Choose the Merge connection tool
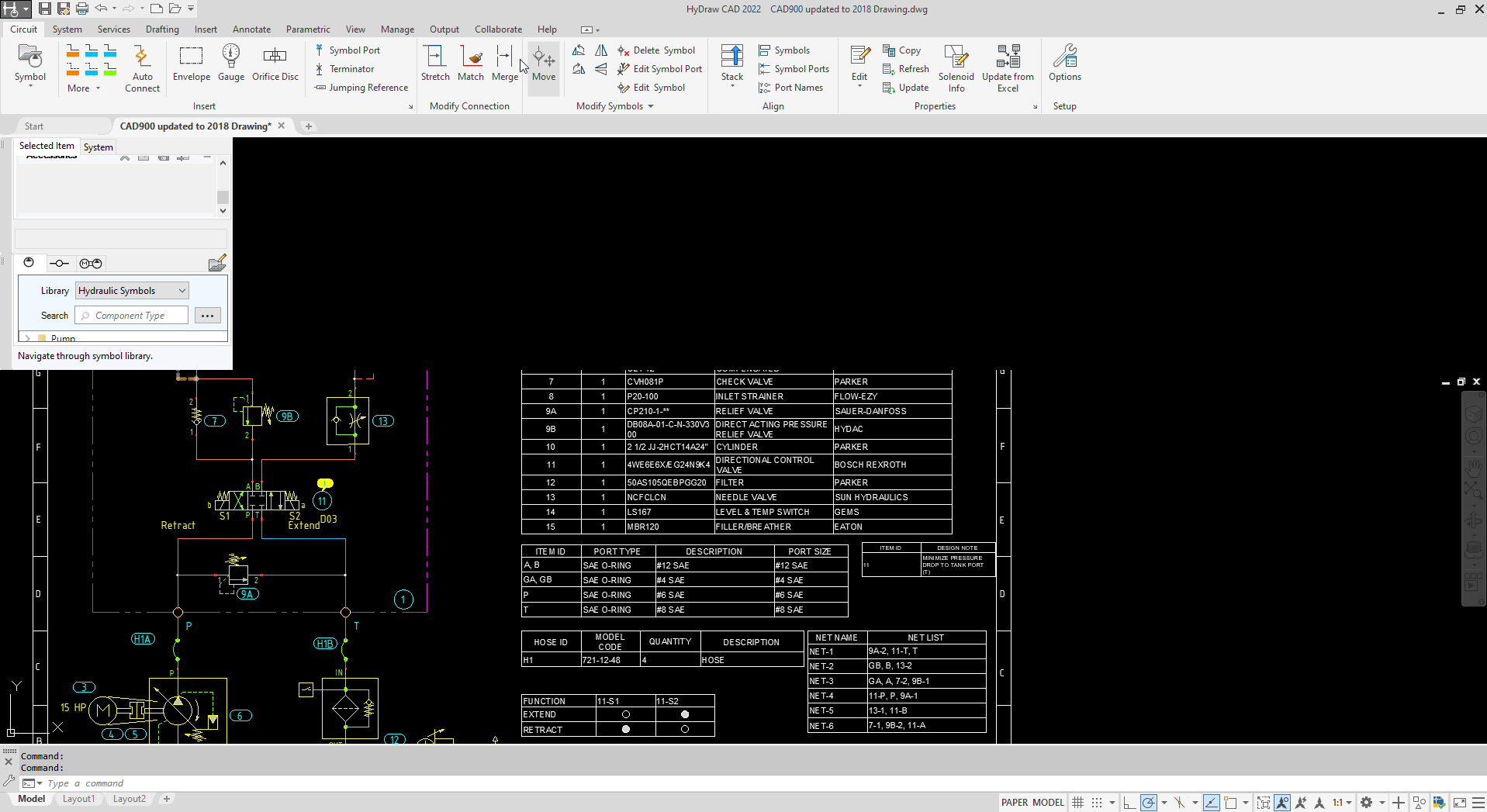This screenshot has width=1487, height=812. click(504, 63)
